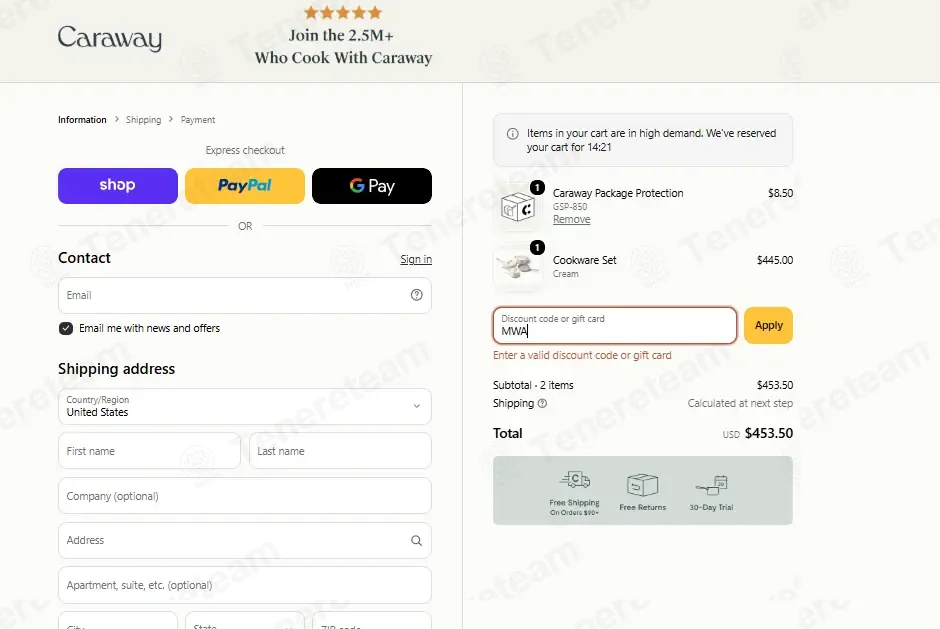This screenshot has width=940, height=629.
Task: Click the 'Shipping address' heading
Action: 116,369
